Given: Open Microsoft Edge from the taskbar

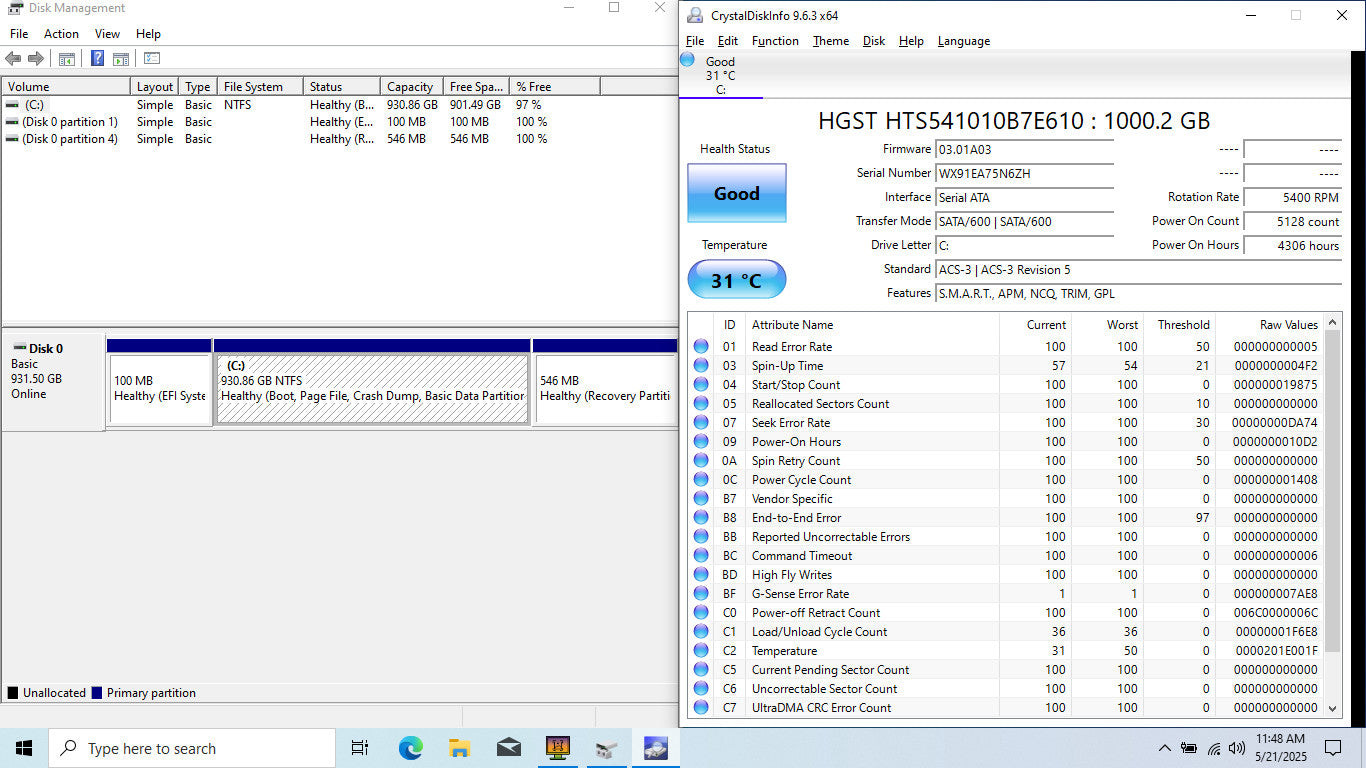Looking at the screenshot, I should tap(410, 748).
